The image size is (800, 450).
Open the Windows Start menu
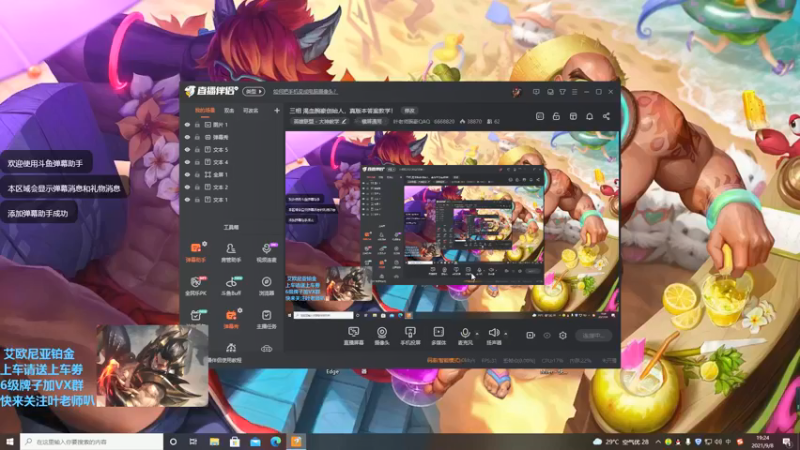click(x=10, y=441)
